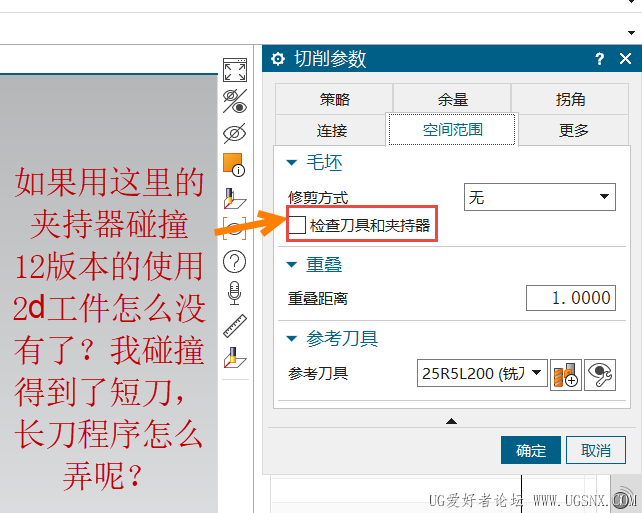Collapse the 重叠 section
The height and width of the screenshot is (513, 642).
coord(292,264)
